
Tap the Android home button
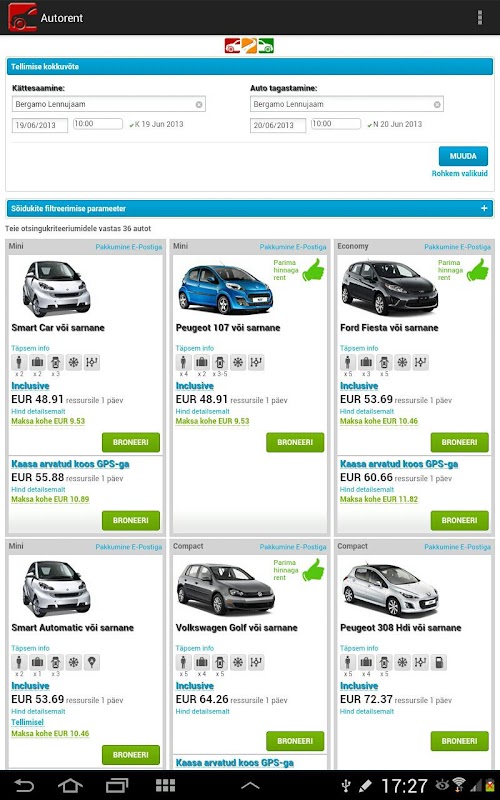tap(70, 785)
